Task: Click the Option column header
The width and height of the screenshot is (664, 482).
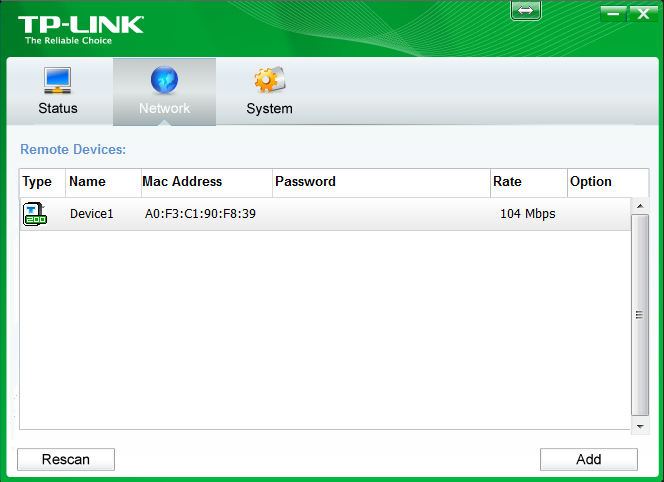Action: pos(608,182)
